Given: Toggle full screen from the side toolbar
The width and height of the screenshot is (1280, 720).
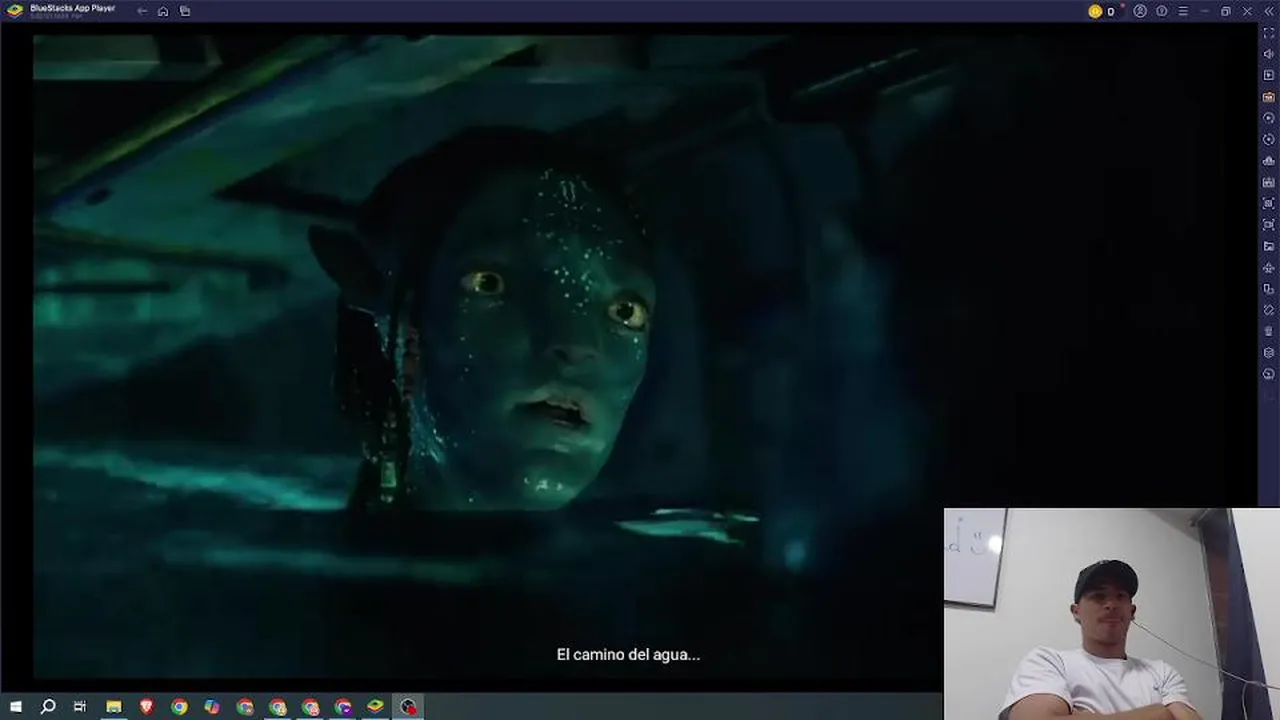Looking at the screenshot, I should pos(1269,33).
